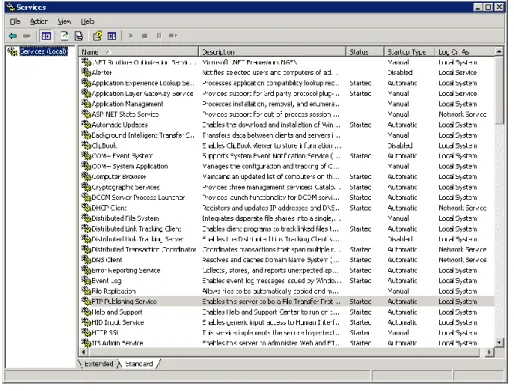Click the Back arrow toolbar icon

click(x=13, y=36)
